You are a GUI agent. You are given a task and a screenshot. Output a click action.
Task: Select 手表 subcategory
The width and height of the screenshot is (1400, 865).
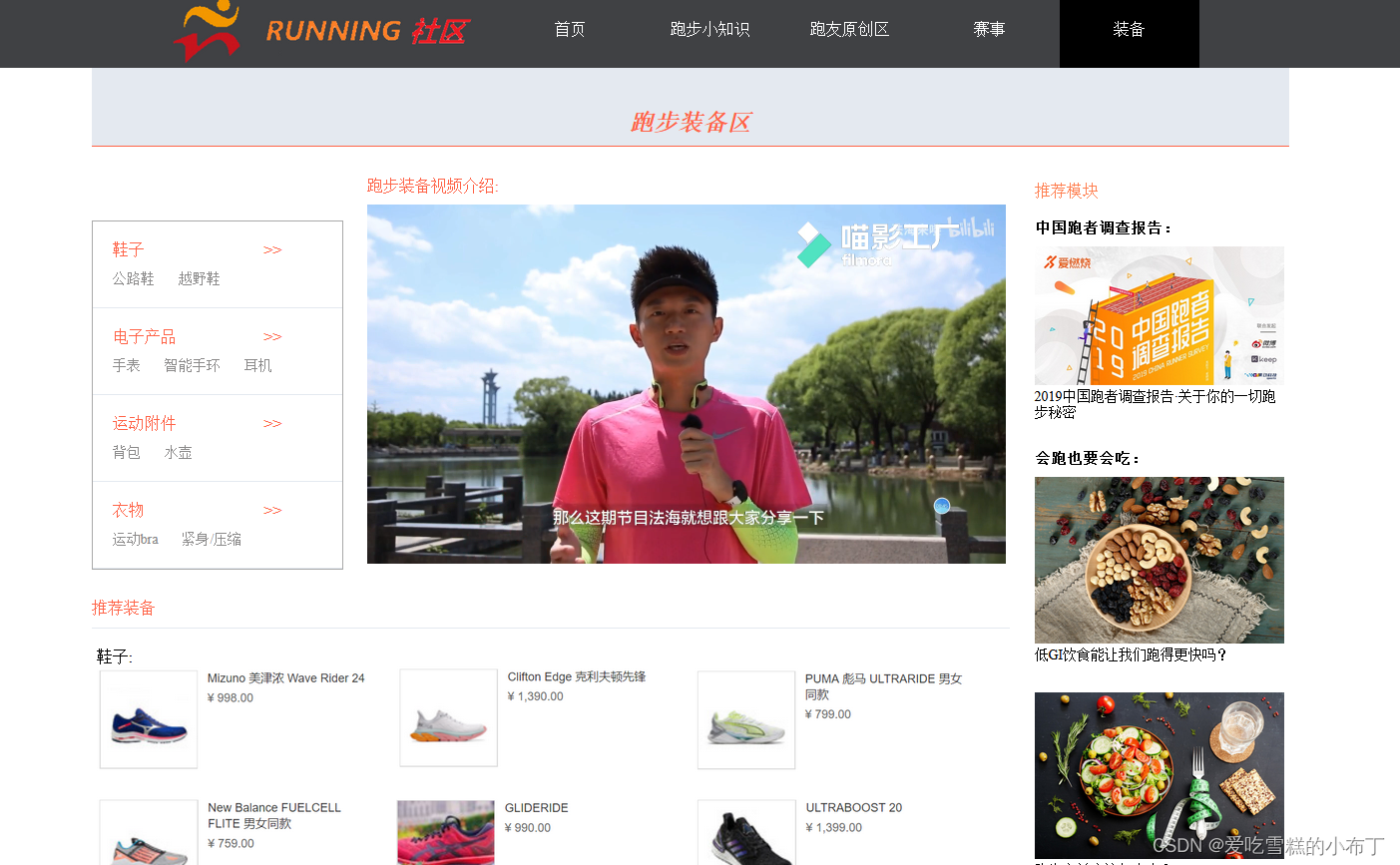126,365
